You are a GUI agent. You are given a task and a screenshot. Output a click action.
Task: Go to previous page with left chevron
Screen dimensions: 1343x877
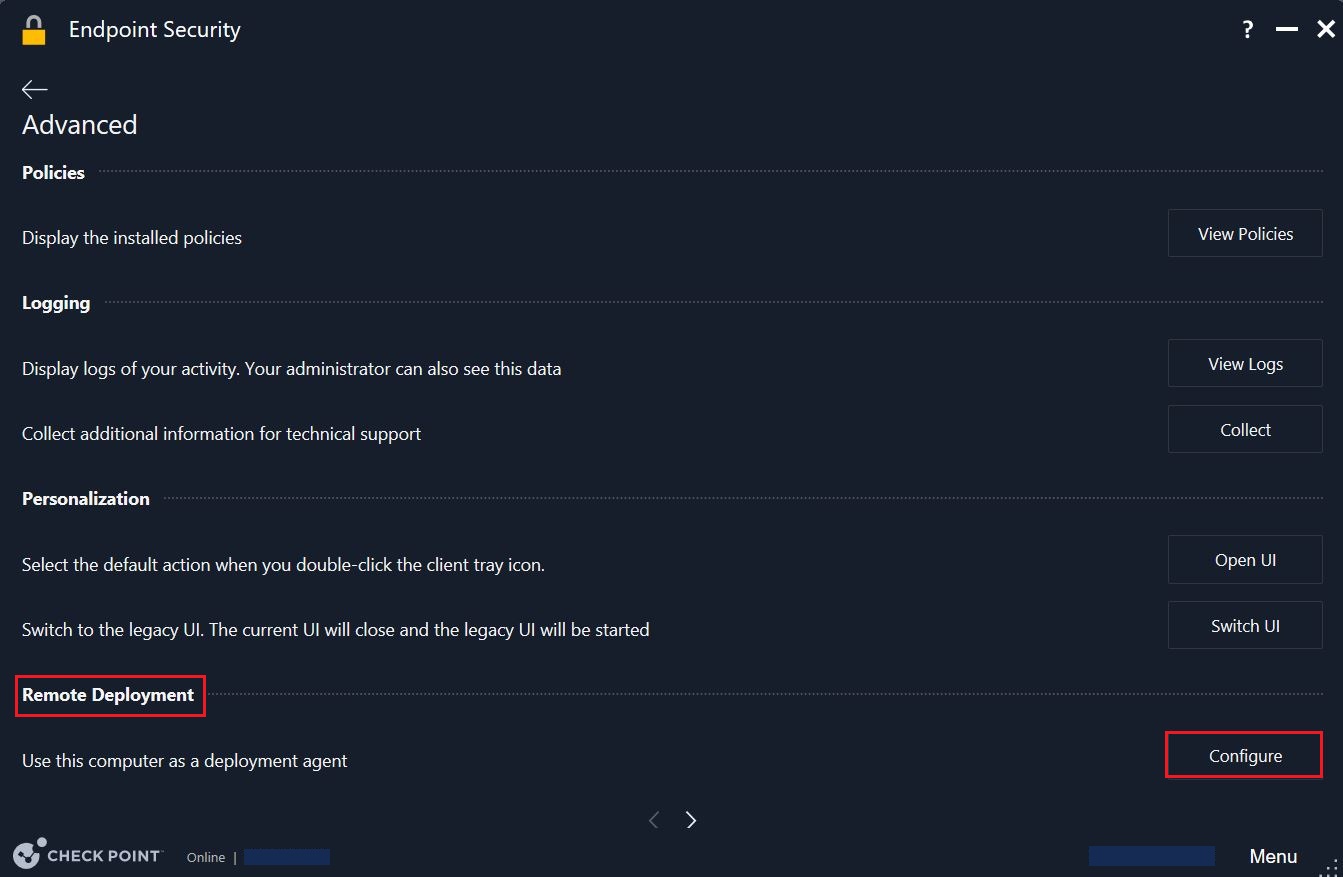click(x=654, y=820)
